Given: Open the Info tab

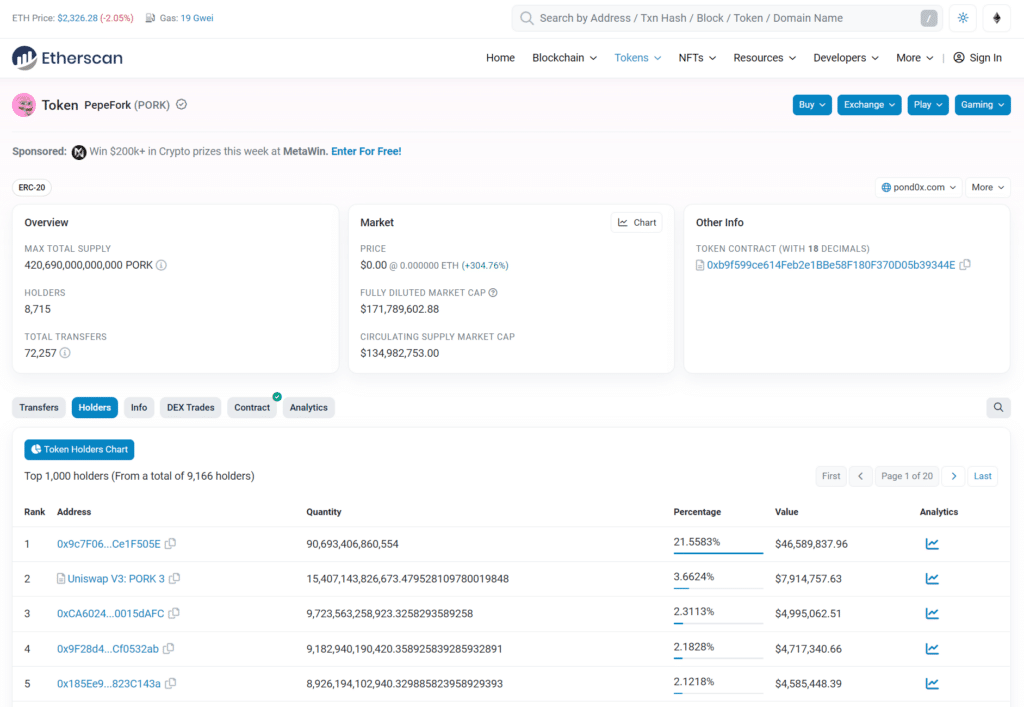Looking at the screenshot, I should click(139, 407).
